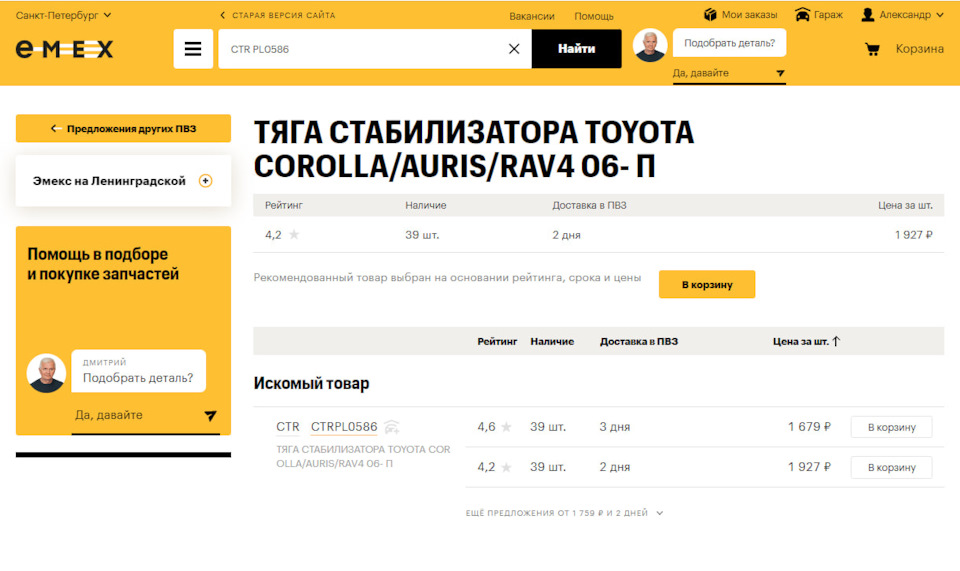Clear the search field with X icon

(514, 49)
